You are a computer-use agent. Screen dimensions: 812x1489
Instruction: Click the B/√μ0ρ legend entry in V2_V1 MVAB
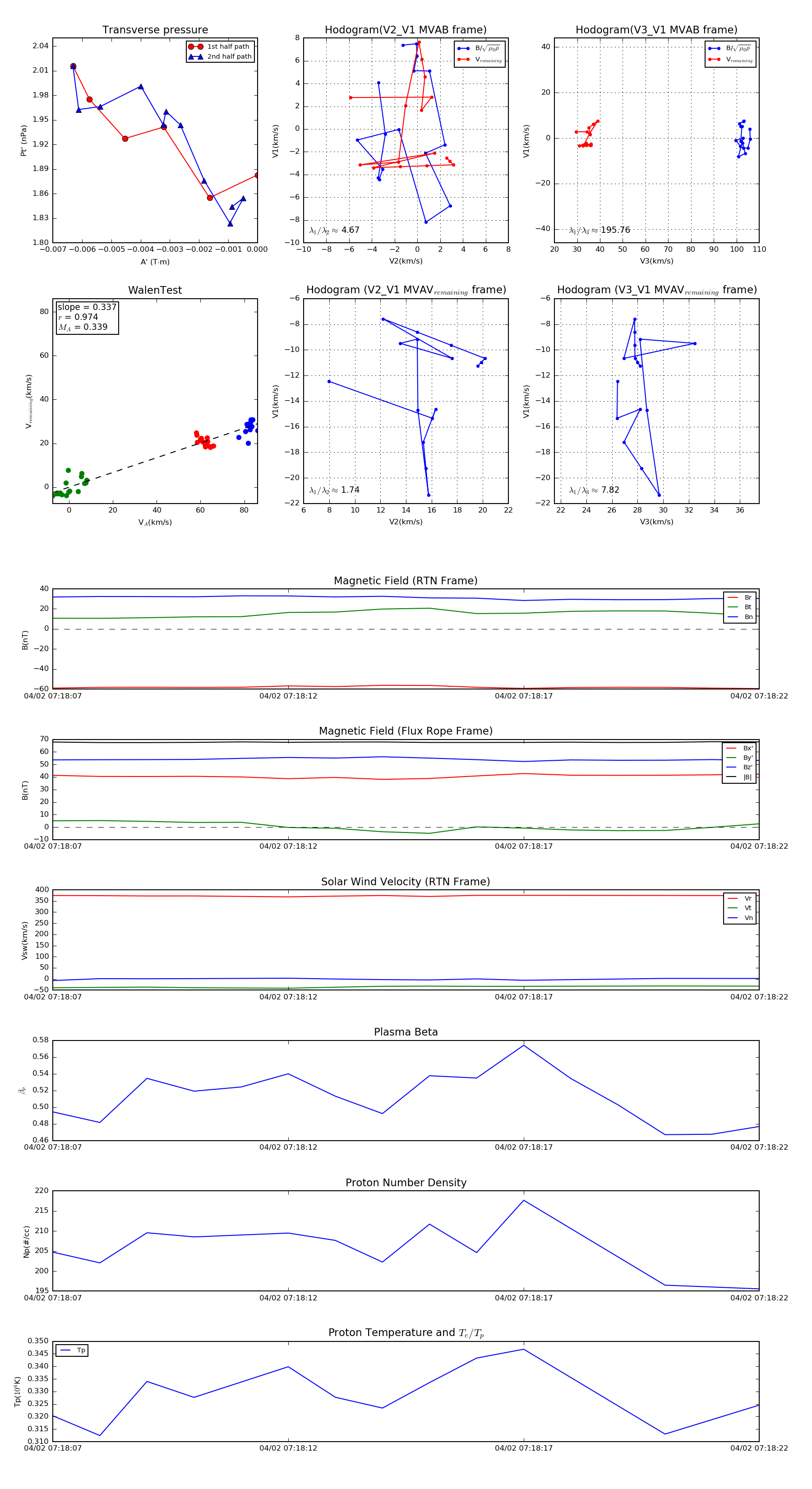click(479, 49)
